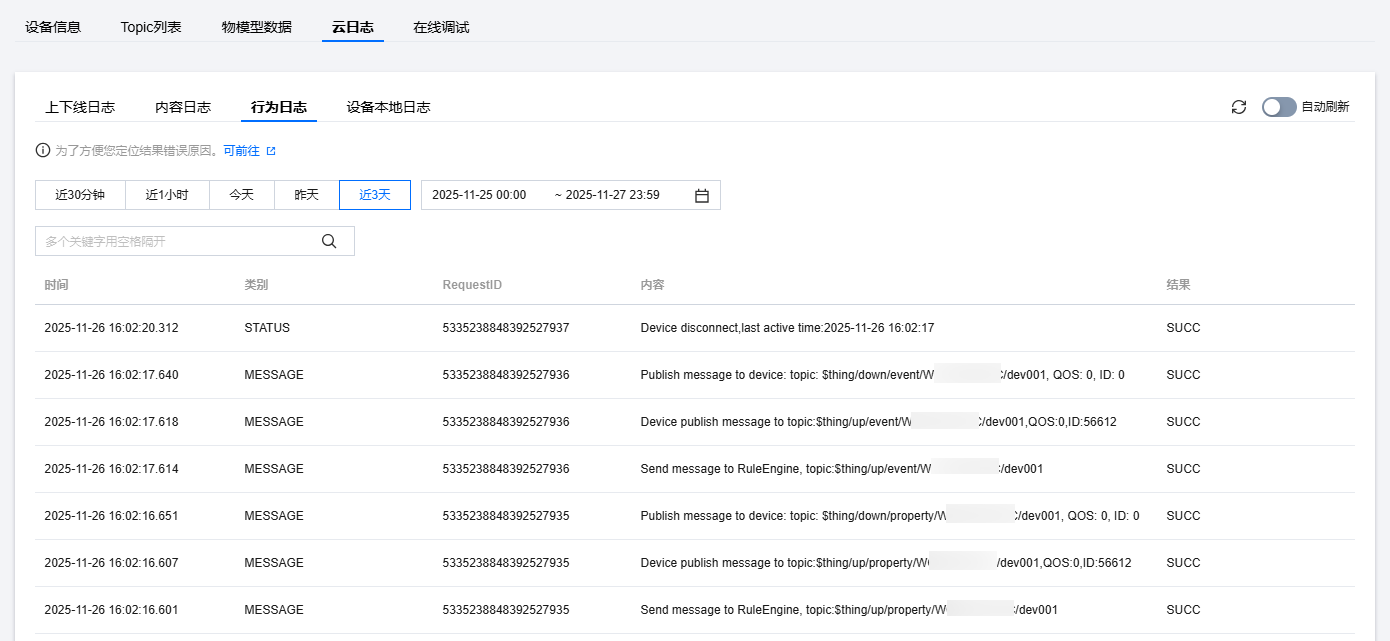
Task: Open the 物模型数据 tab
Action: point(257,27)
